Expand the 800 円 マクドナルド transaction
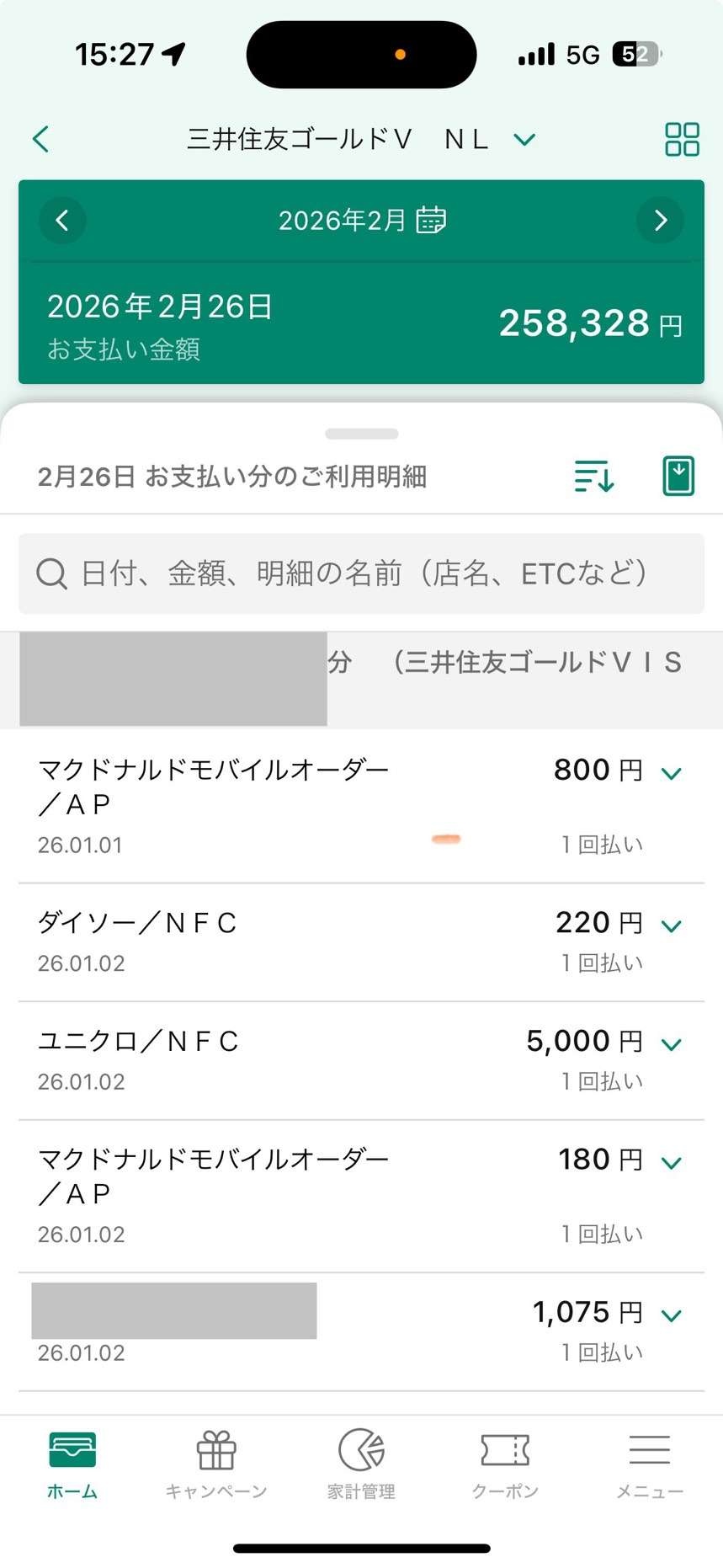The image size is (723, 1568). click(671, 773)
